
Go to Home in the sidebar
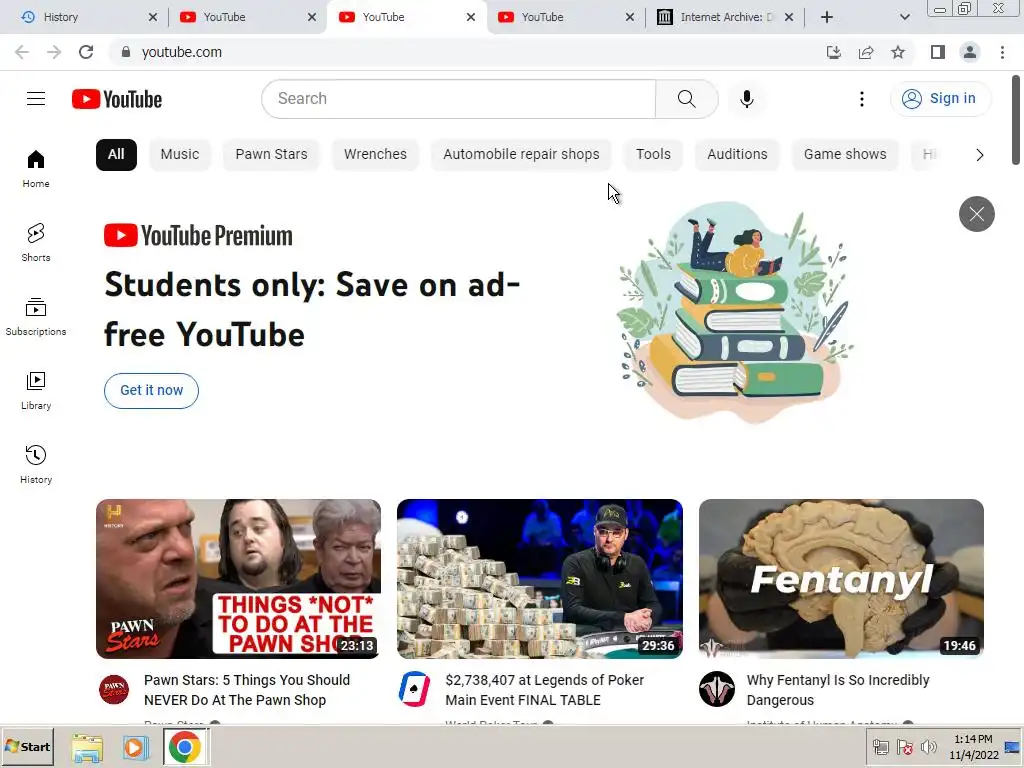pyautogui.click(x=36, y=168)
